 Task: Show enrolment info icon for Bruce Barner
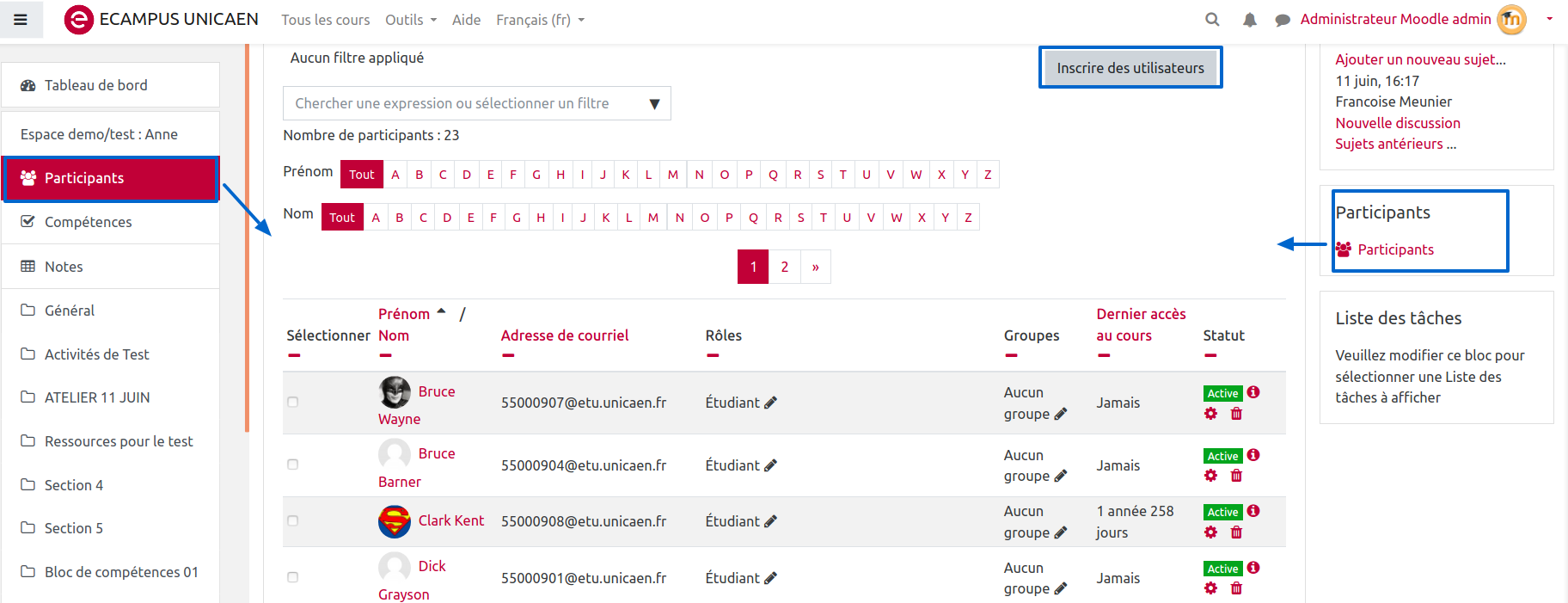(x=1253, y=455)
